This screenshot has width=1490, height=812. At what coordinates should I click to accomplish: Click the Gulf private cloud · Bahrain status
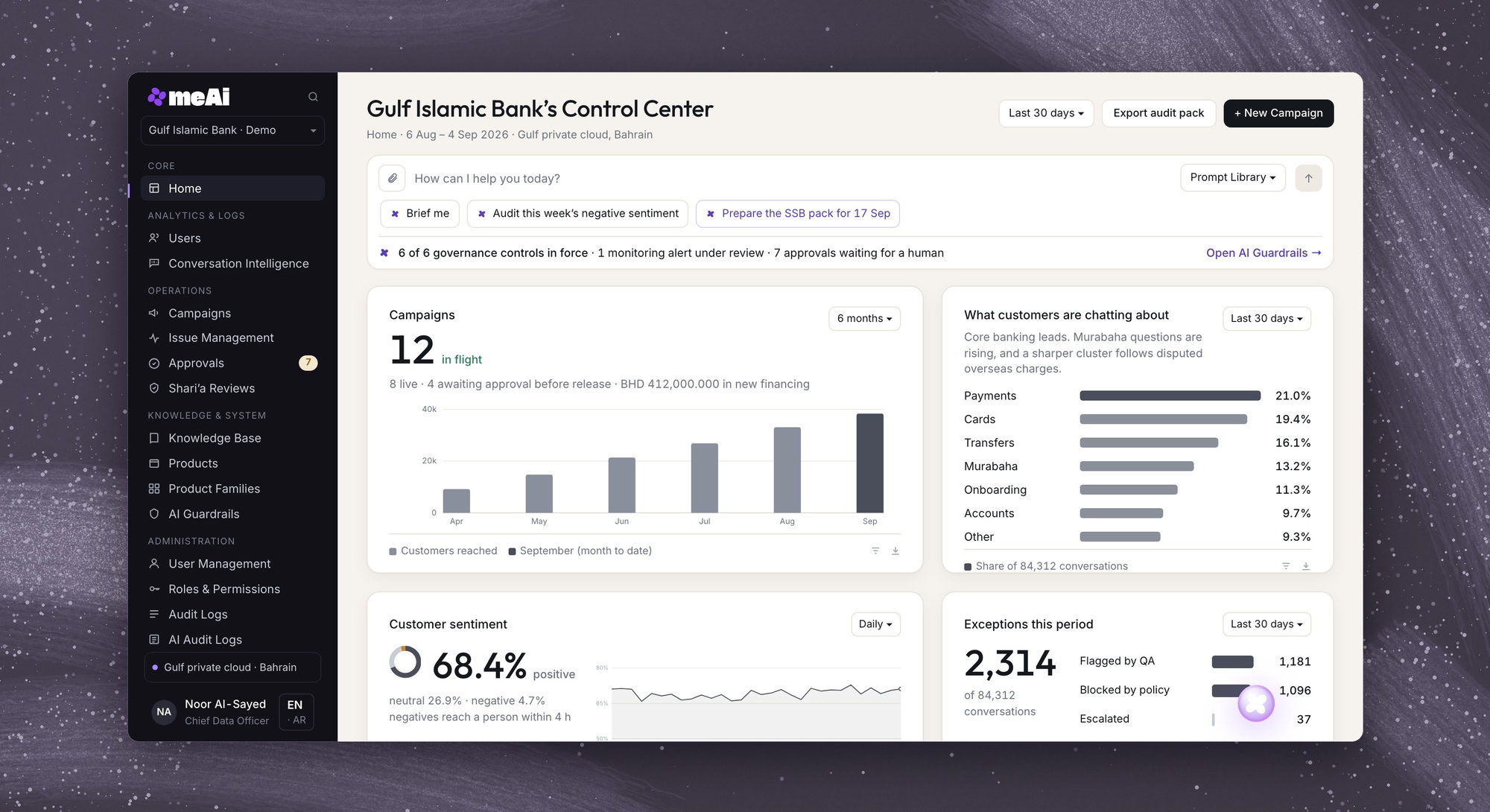[232, 667]
